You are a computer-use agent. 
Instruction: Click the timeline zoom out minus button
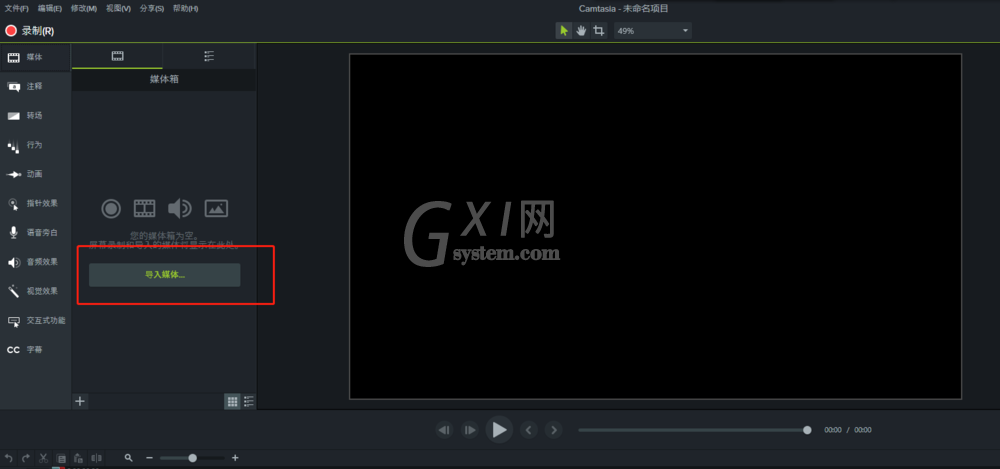click(x=149, y=458)
